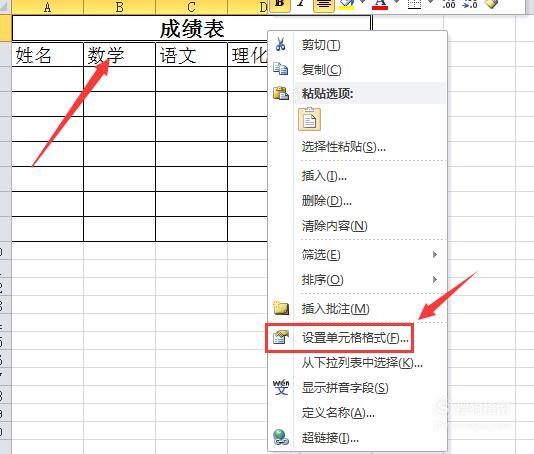This screenshot has width=534, height=454.
Task: Click the decrease decimal icon
Action: [470, 4]
